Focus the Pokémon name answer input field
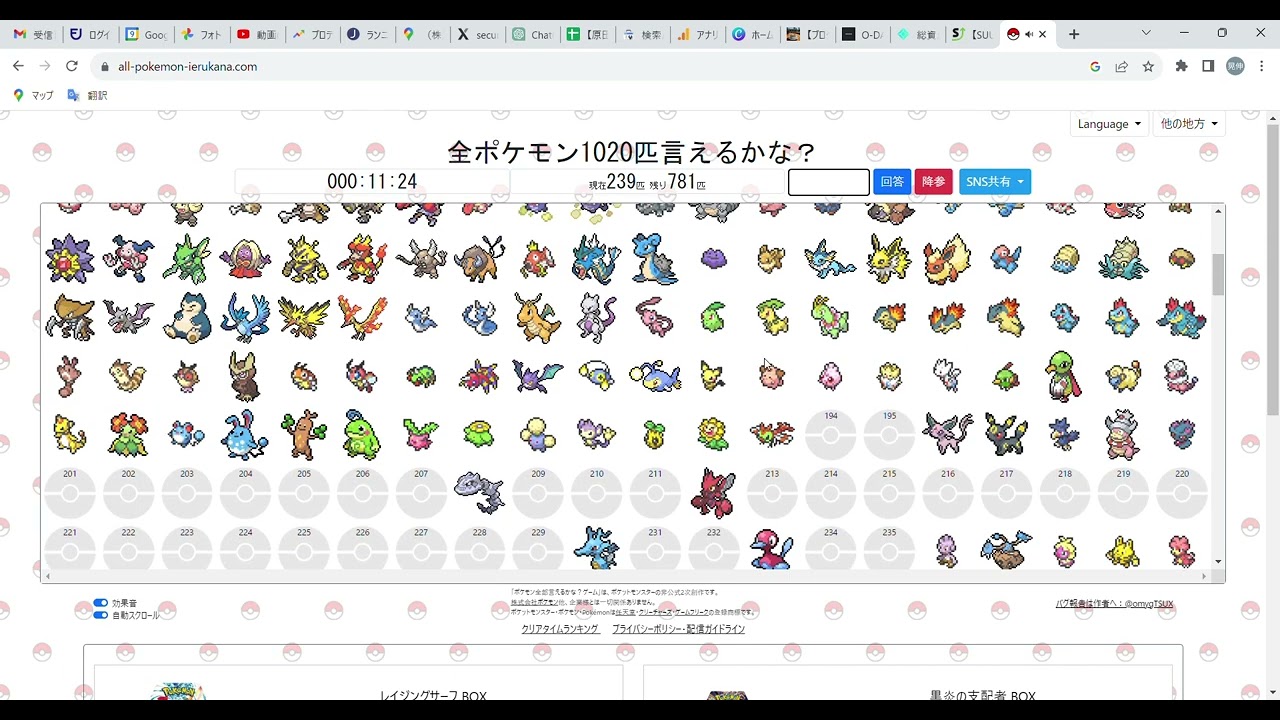Image resolution: width=1280 pixels, height=720 pixels. (x=829, y=182)
